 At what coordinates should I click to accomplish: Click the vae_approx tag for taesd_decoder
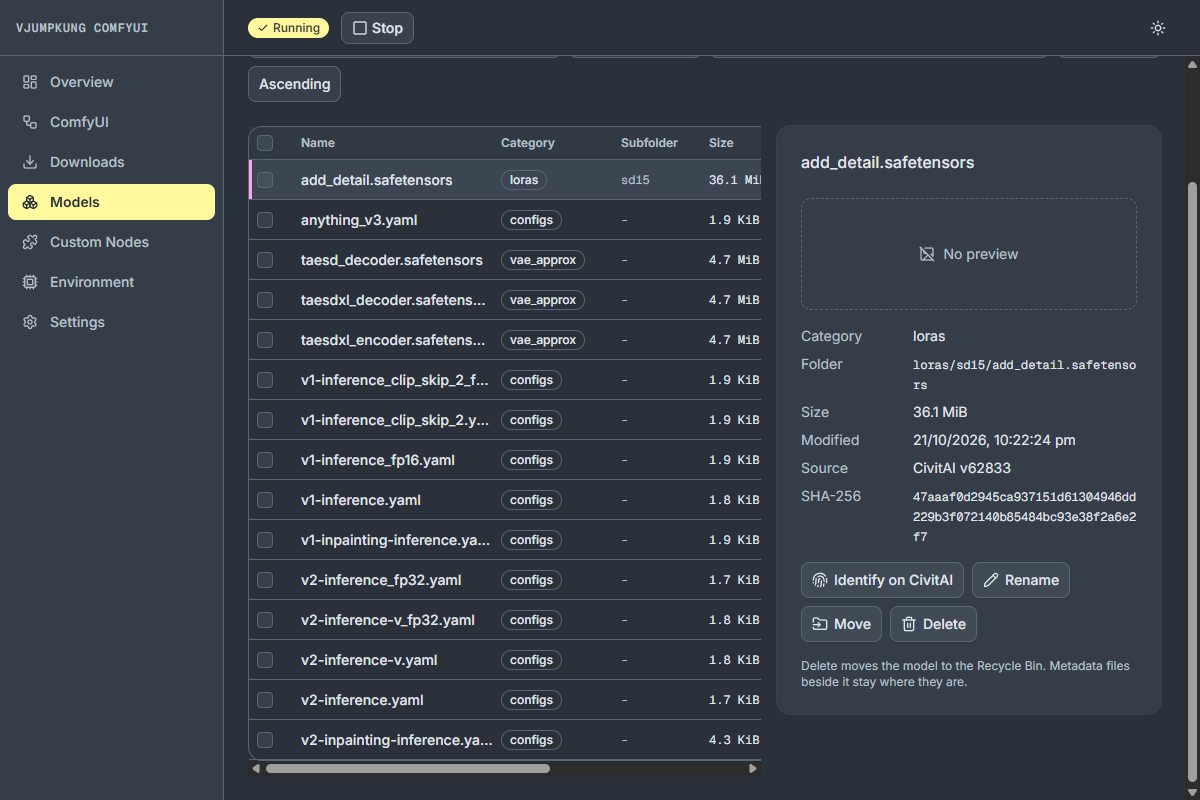point(543,260)
